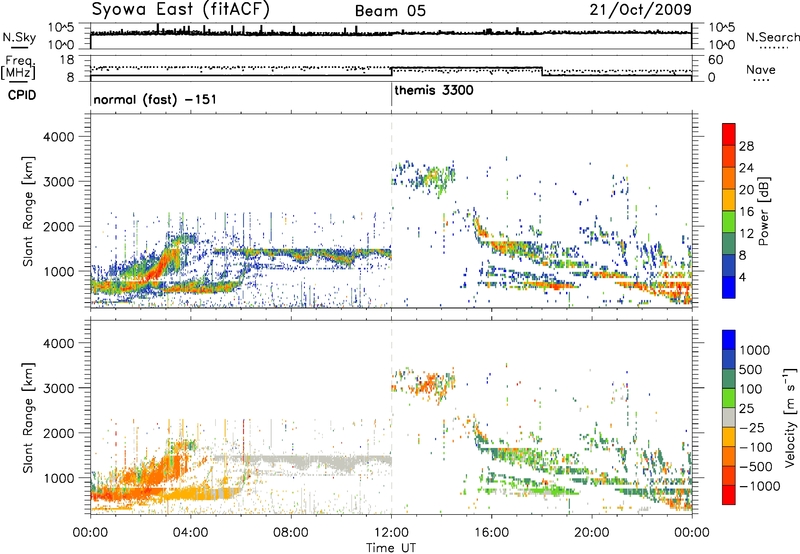Click the red bottom of velocity color bar
Screen dimensions: 800x554
pos(729,495)
